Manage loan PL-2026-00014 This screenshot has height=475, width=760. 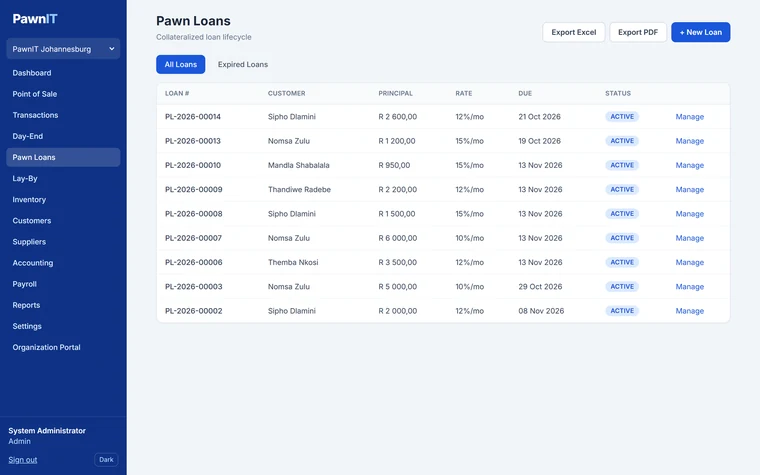click(x=690, y=117)
